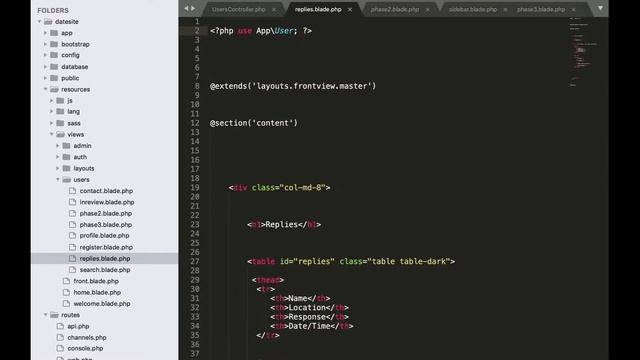This screenshot has height=360, width=640.
Task: Click the table id="replies" code line
Action: (x=351, y=261)
